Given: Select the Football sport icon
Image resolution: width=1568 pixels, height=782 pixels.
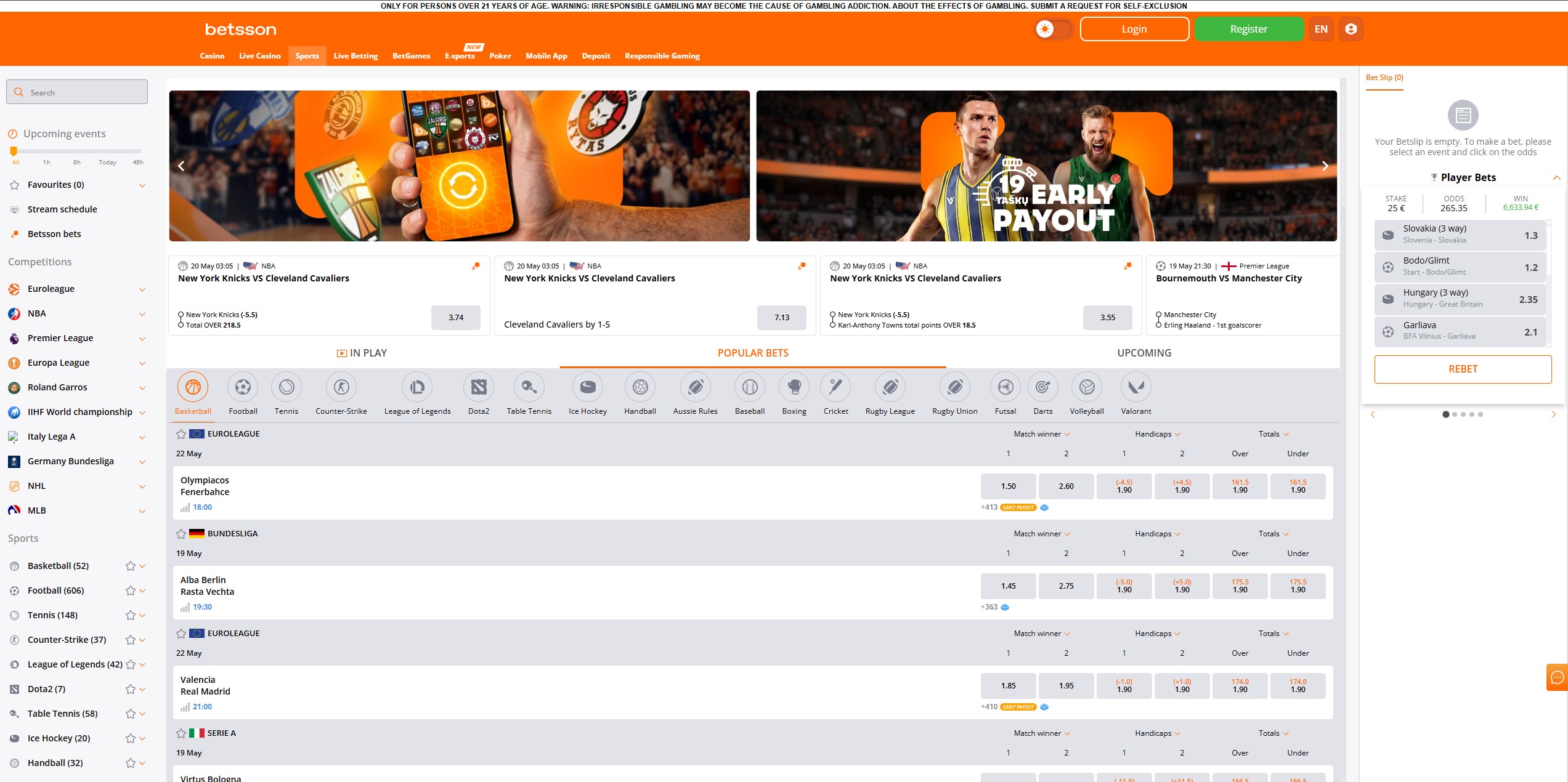Looking at the screenshot, I should [x=243, y=387].
